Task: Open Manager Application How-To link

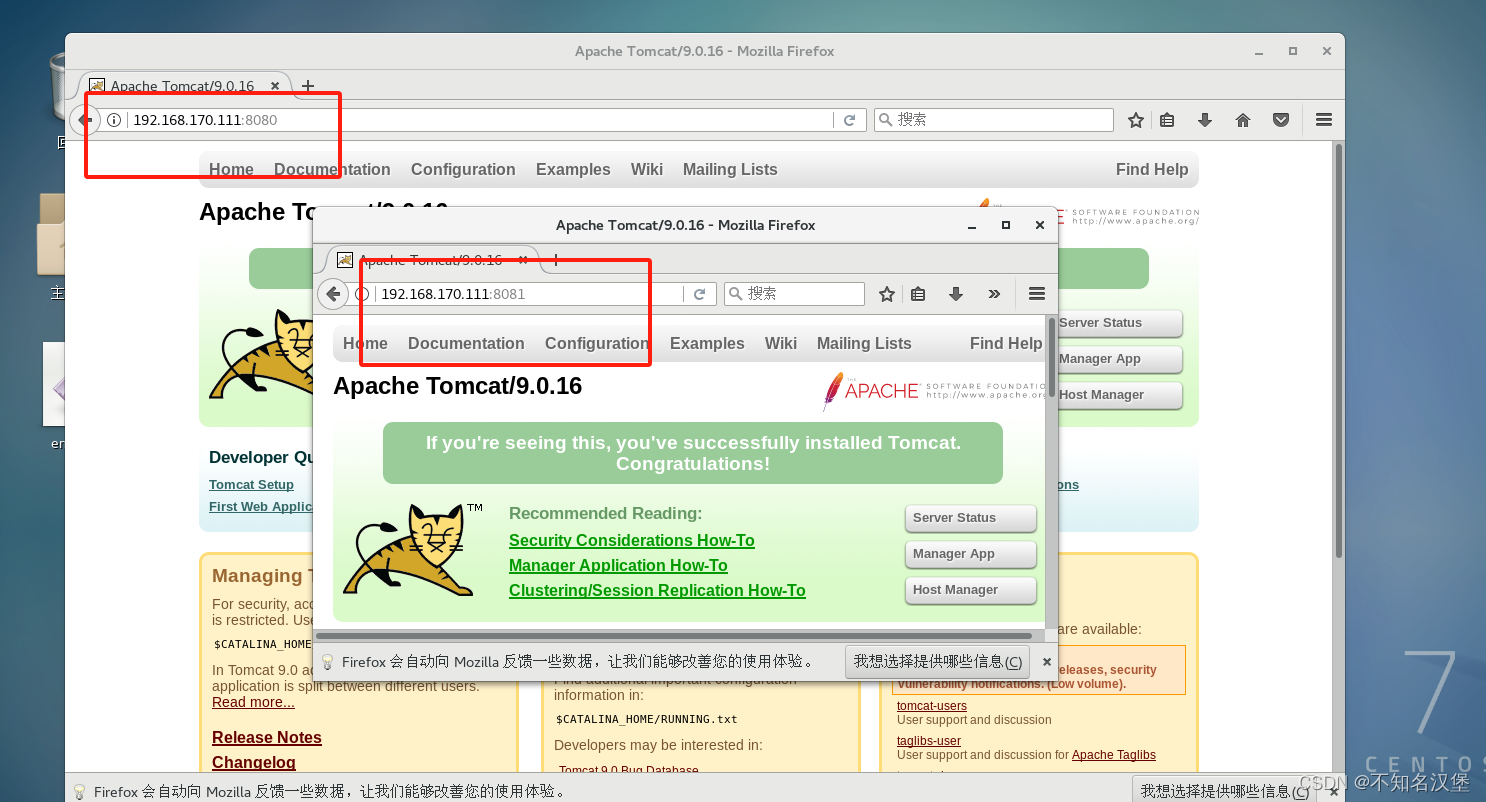Action: (618, 565)
